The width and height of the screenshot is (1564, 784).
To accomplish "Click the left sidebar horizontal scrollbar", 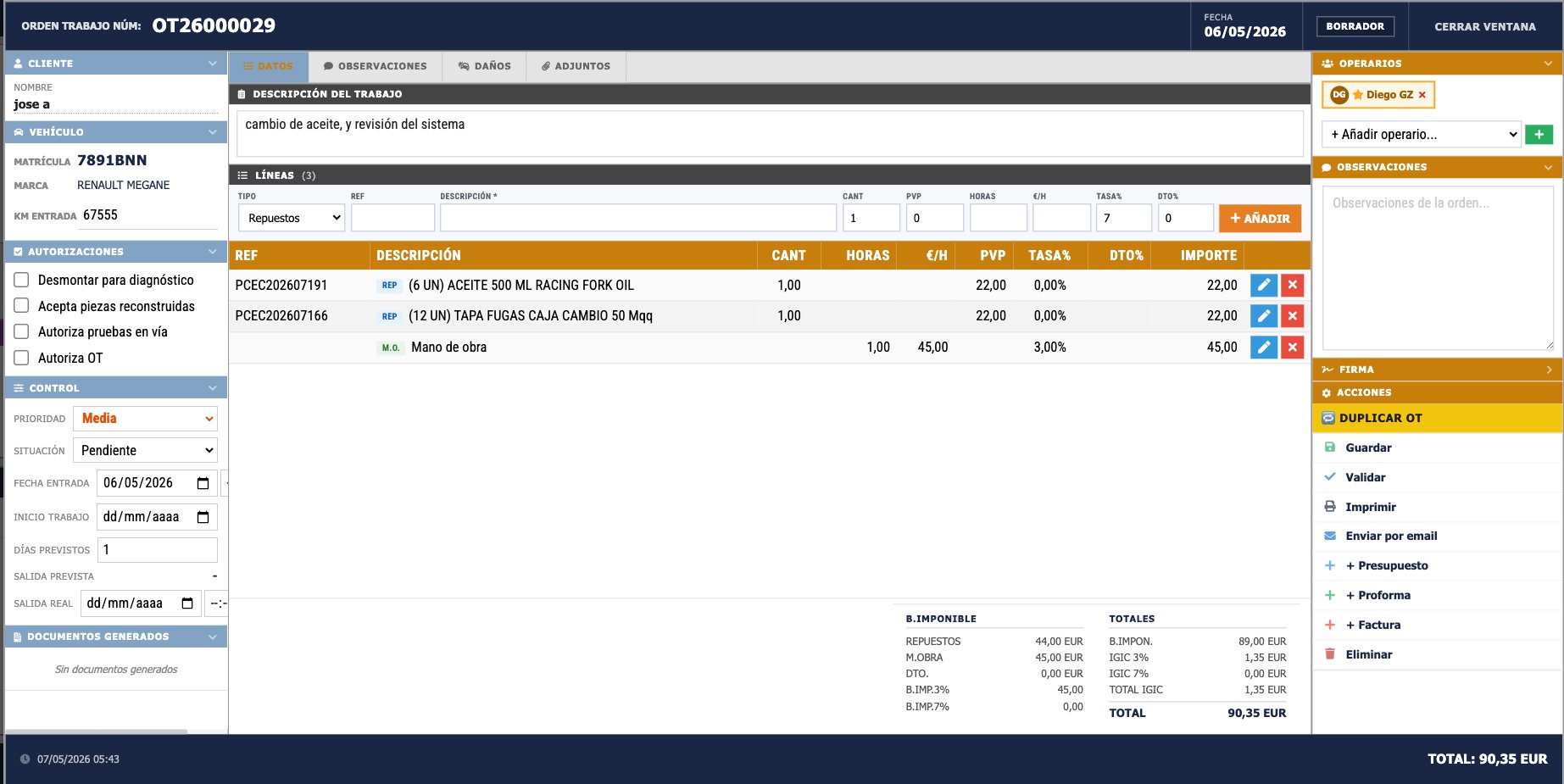I will (96, 731).
